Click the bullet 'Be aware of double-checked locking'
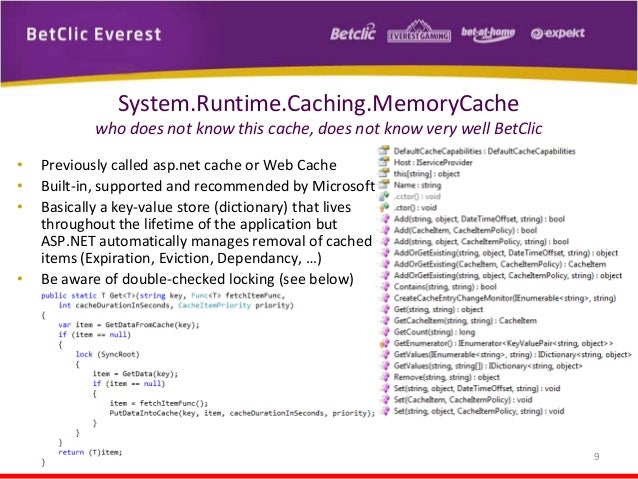The image size is (638, 479). pos(197,279)
